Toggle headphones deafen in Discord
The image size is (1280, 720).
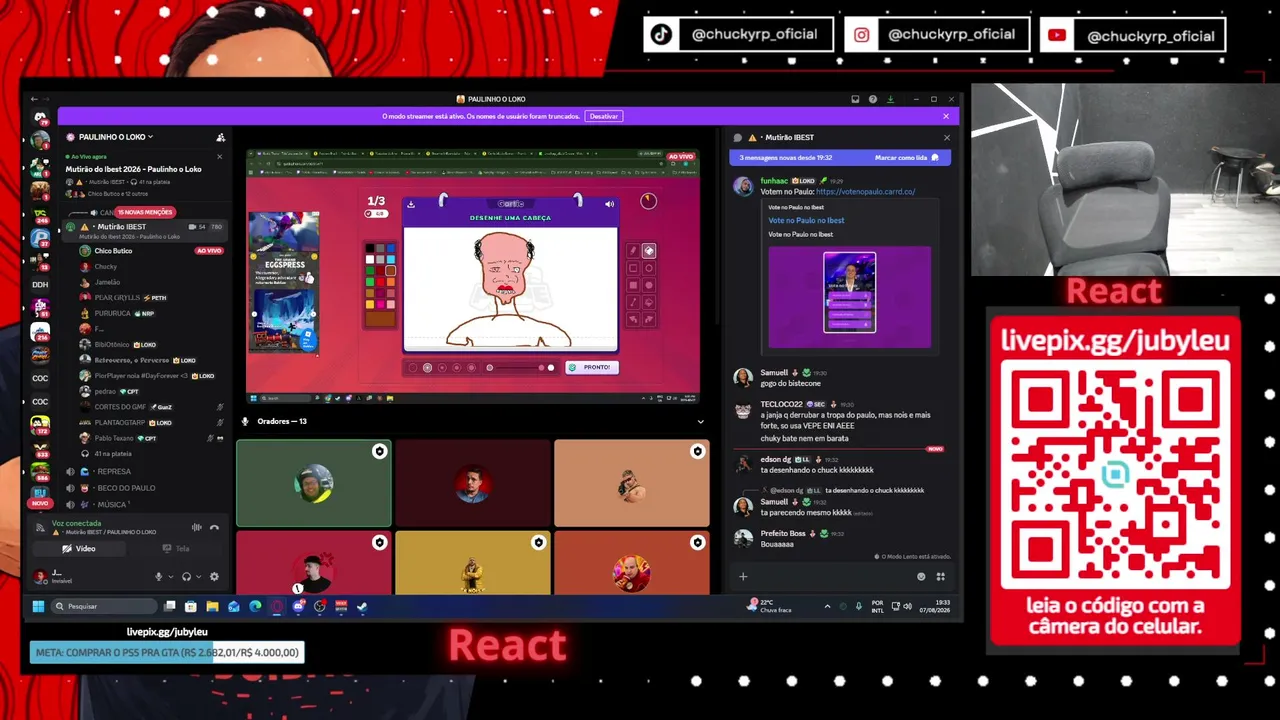pyautogui.click(x=186, y=577)
